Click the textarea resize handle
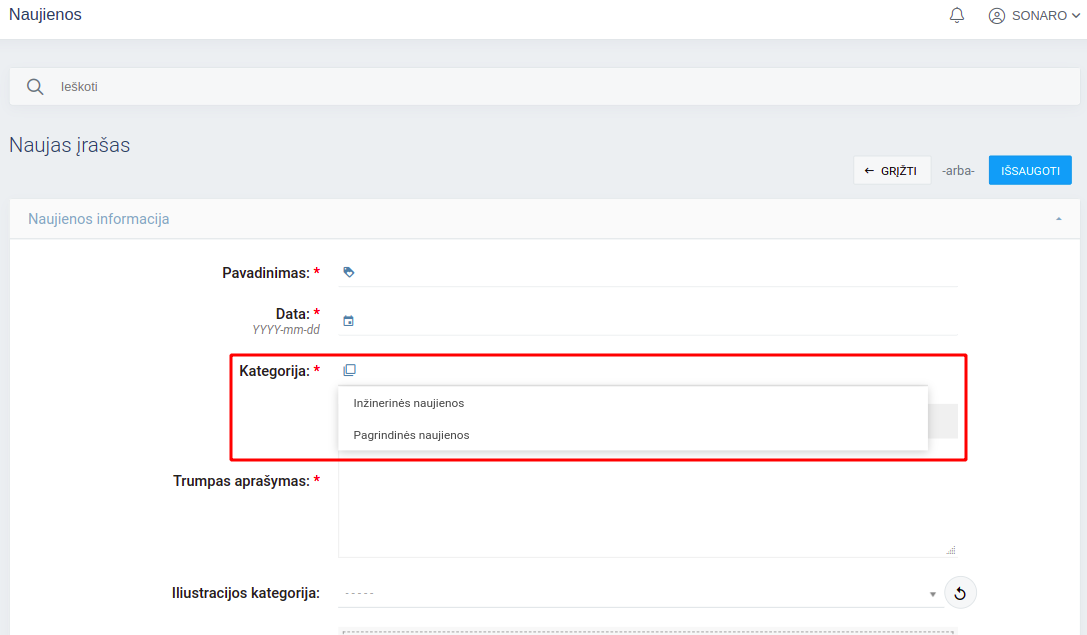The height and width of the screenshot is (635, 1087). 950,550
